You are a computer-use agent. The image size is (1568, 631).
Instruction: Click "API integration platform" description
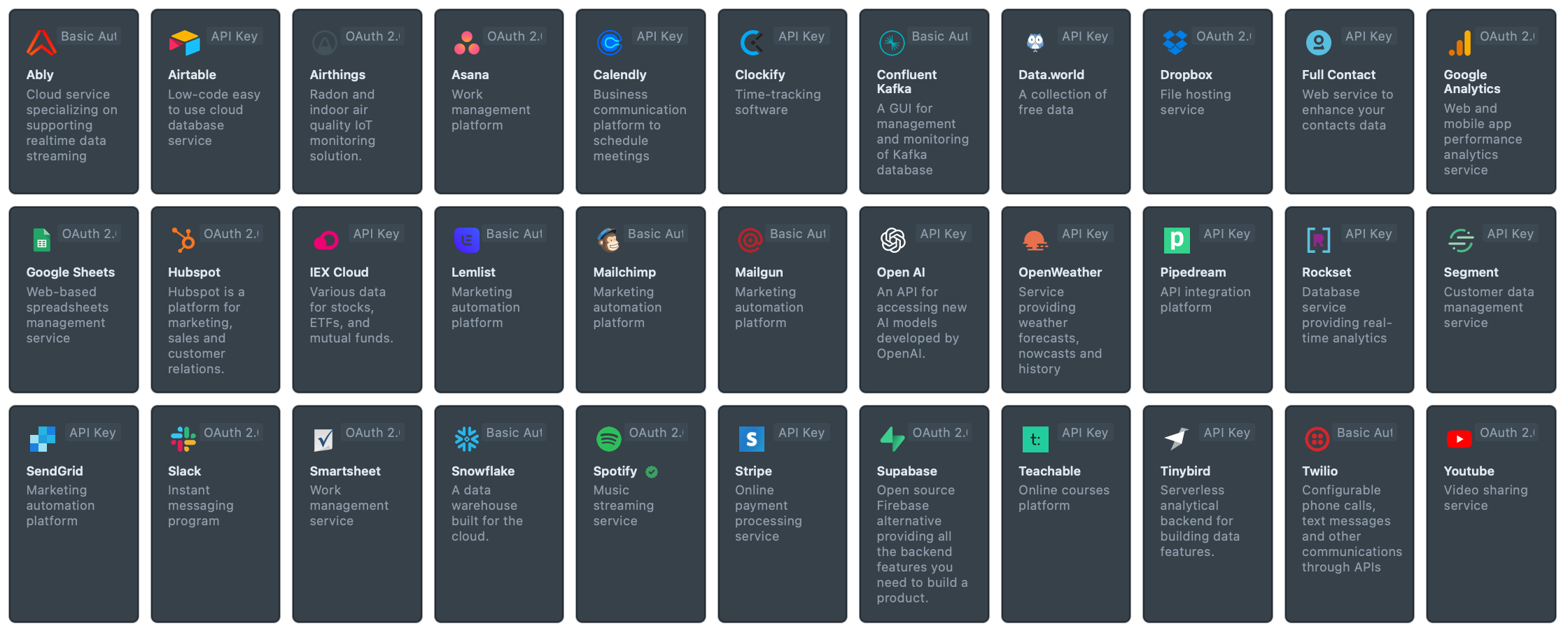[x=1205, y=300]
